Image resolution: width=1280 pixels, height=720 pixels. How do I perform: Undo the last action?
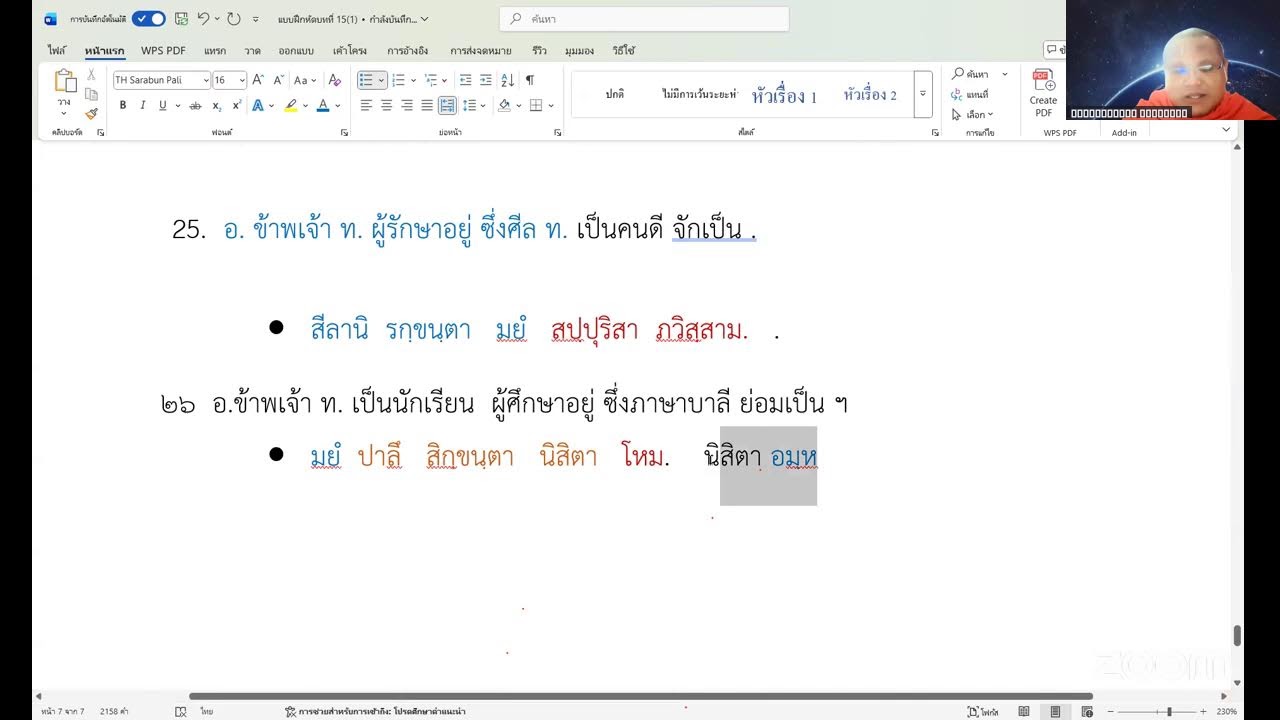coord(203,19)
